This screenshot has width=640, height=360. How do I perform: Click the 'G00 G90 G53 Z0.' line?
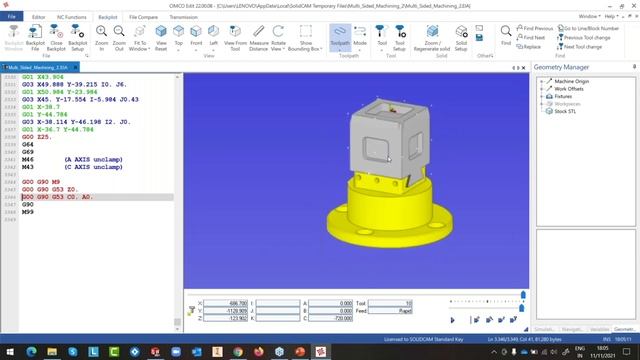click(x=50, y=189)
